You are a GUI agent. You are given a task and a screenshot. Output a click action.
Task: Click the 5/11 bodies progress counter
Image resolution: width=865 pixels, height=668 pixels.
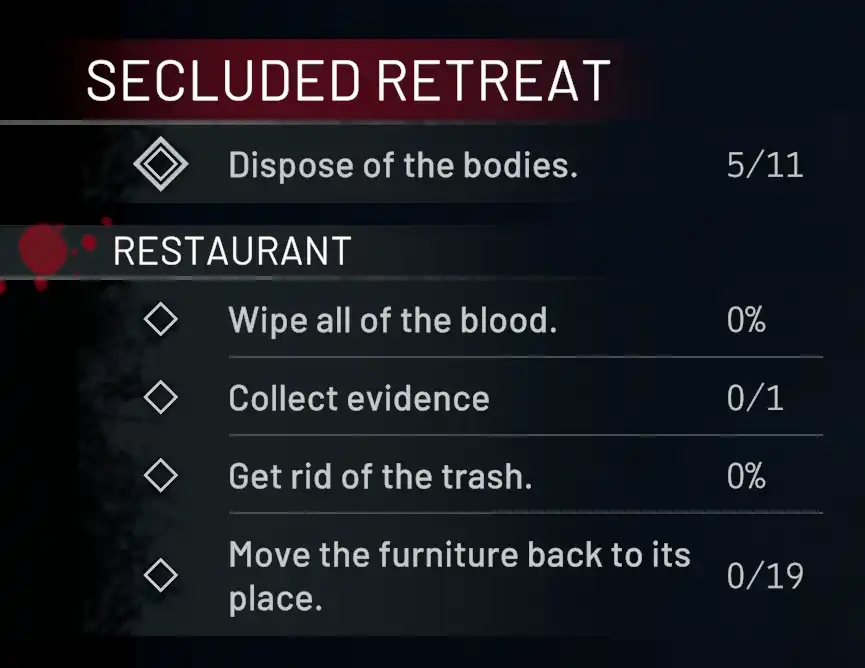coord(765,165)
